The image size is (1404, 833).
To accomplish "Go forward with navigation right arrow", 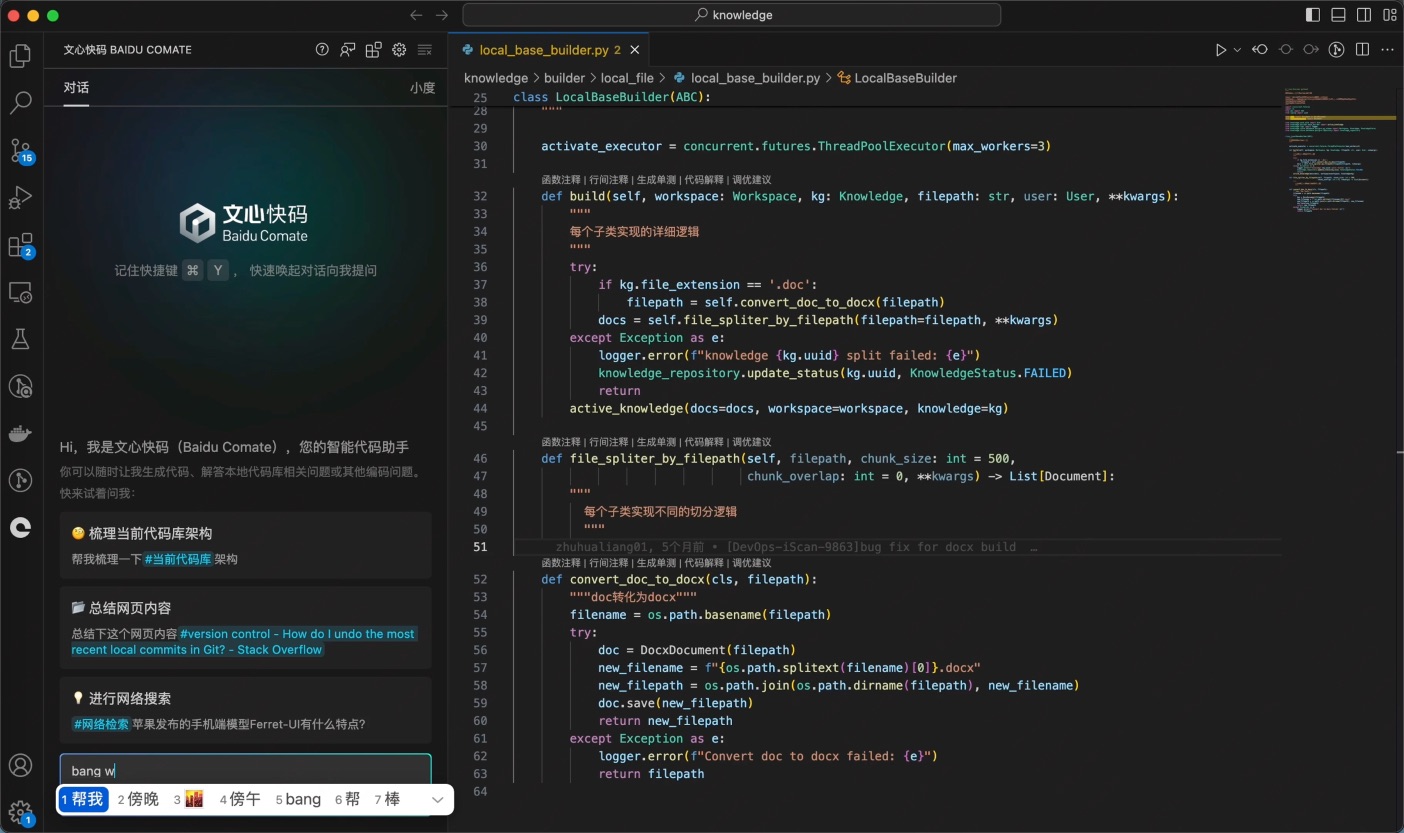I will coord(442,15).
